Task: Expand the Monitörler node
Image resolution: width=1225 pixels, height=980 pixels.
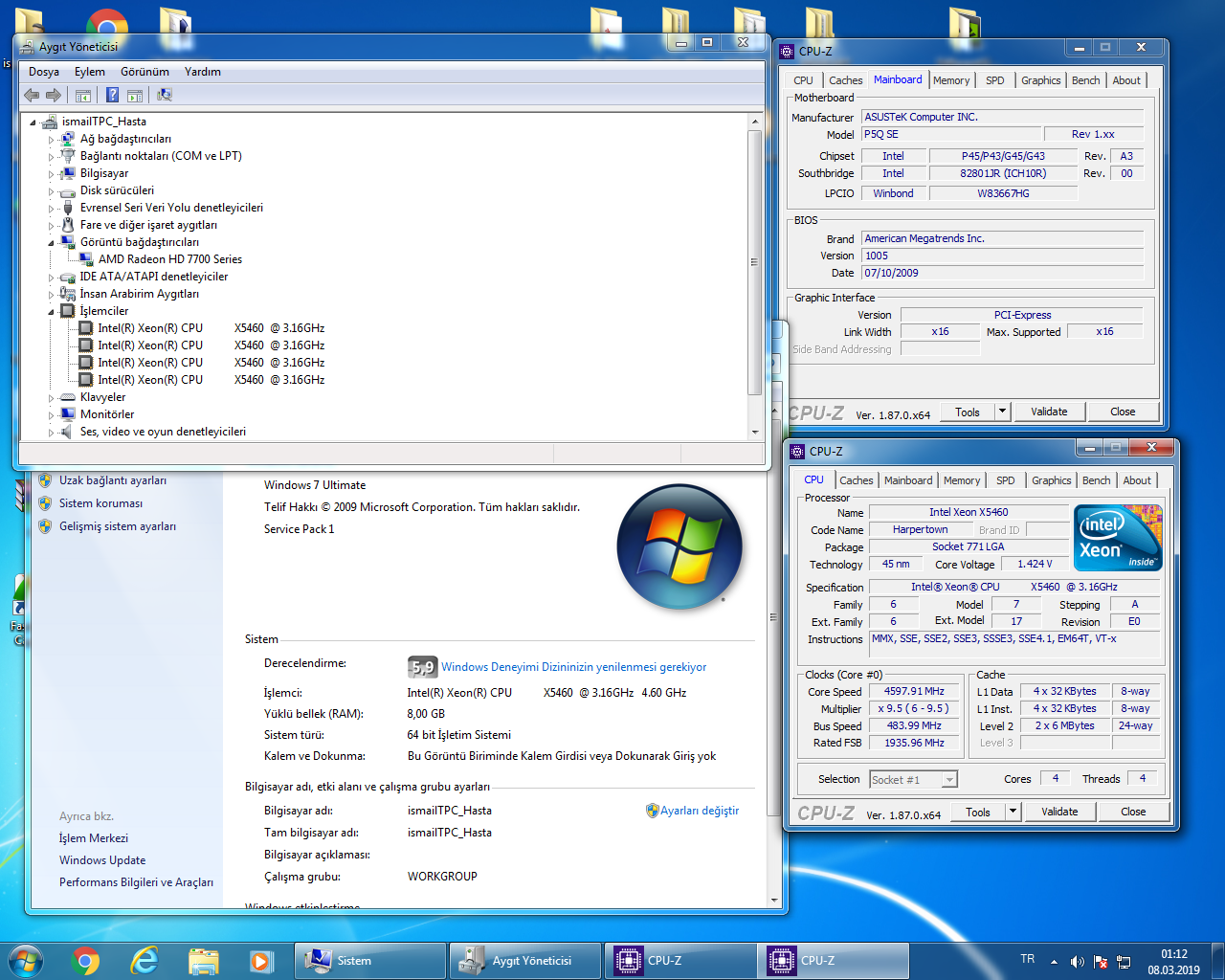Action: click(x=52, y=415)
